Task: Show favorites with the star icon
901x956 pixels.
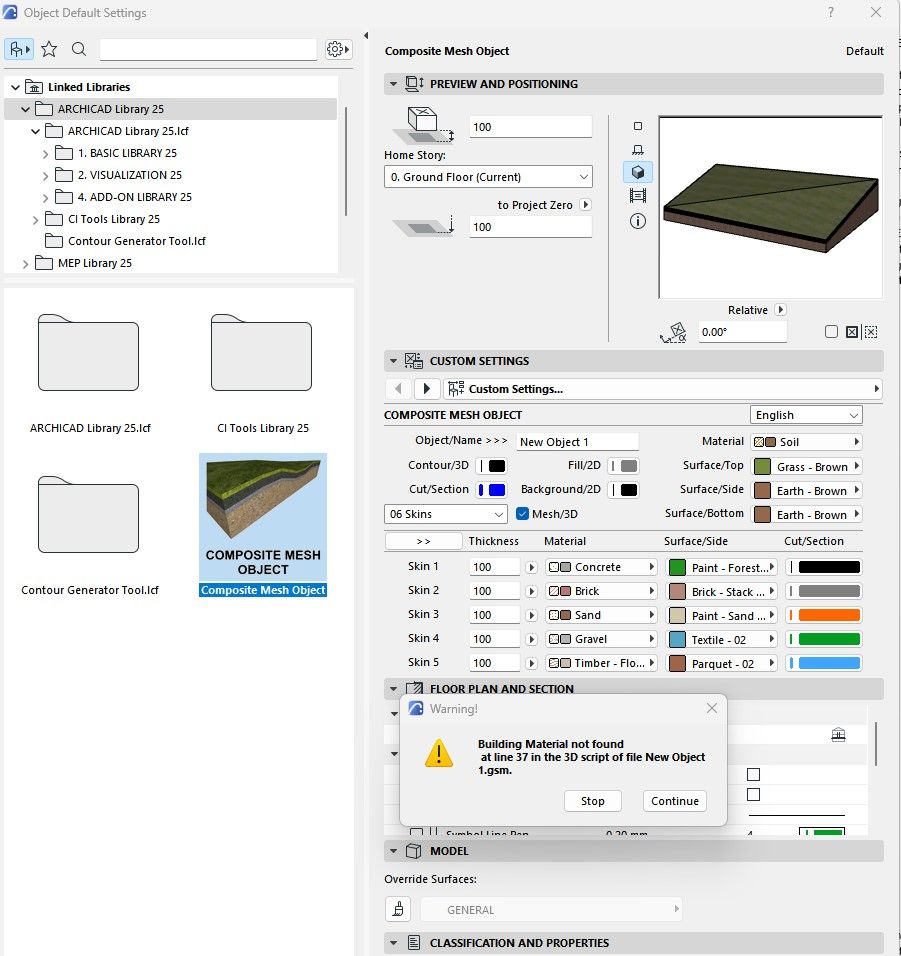Action: coord(49,49)
